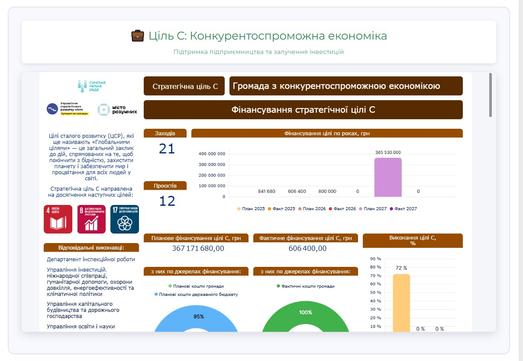Image resolution: width=523 pixels, height=361 pixels.
Task: Select 'Управління капітального будівництва' executor entry
Action: coord(83,310)
